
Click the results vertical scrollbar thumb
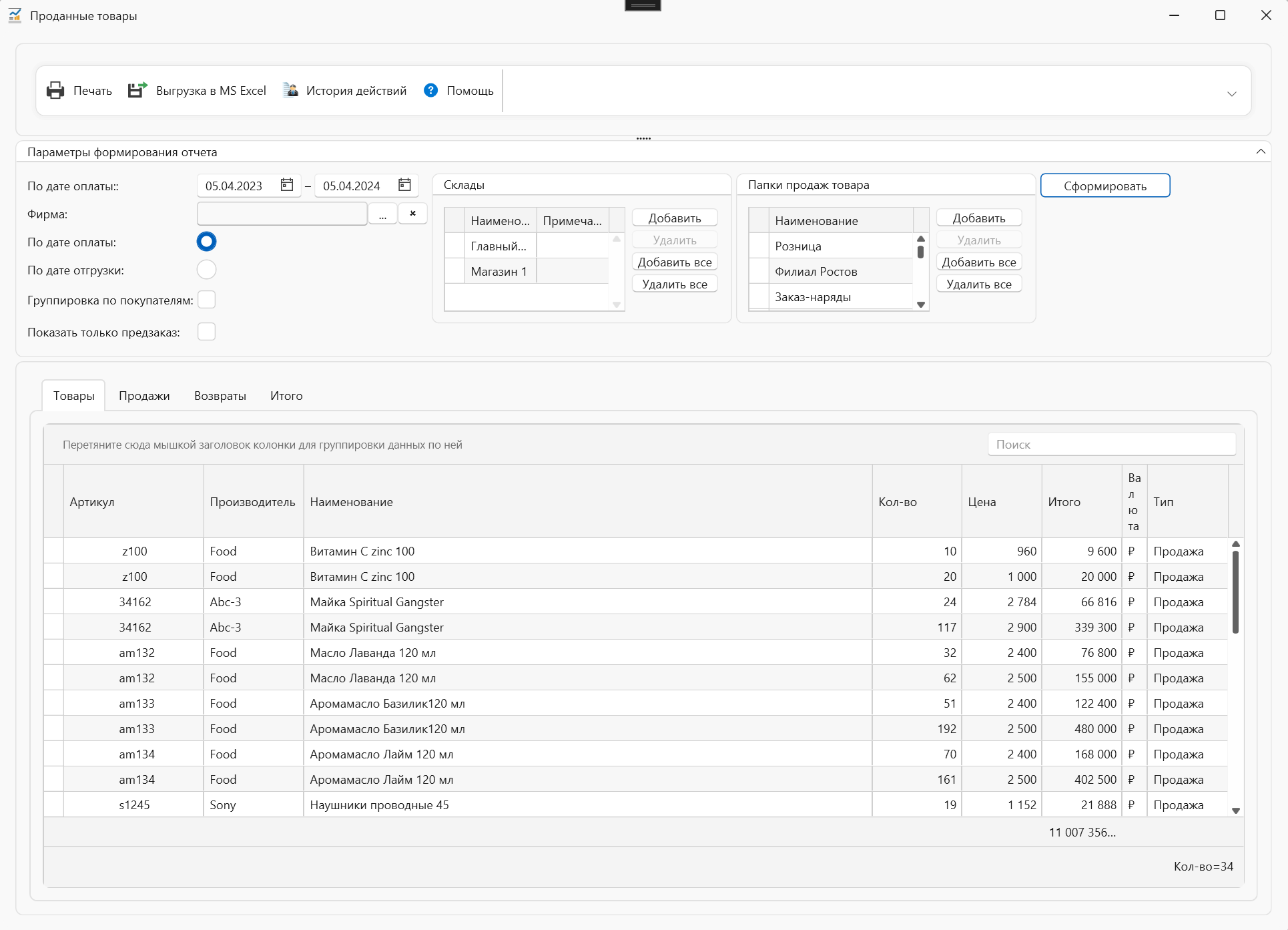point(1236,592)
